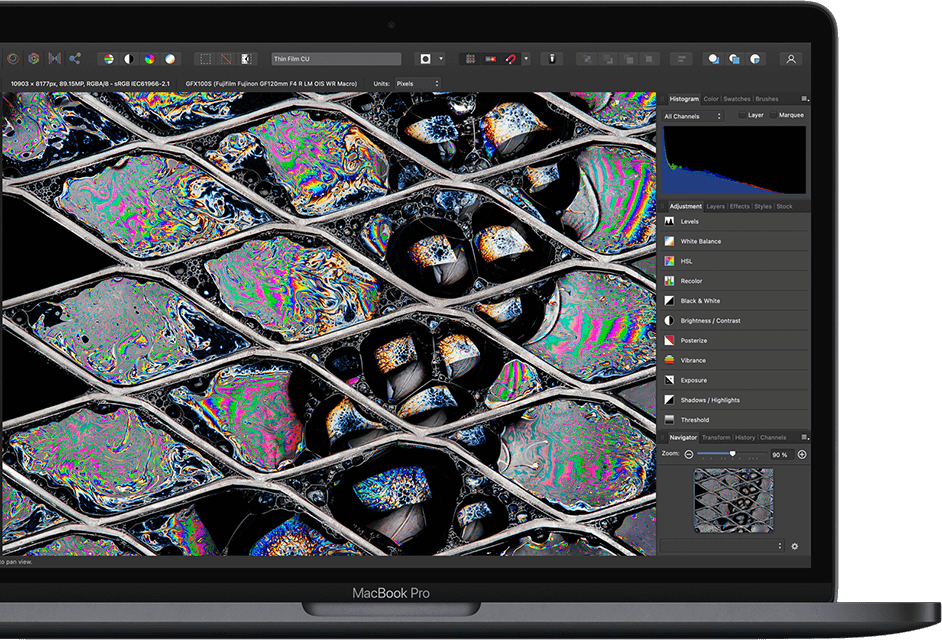This screenshot has height=640, width=942.
Task: Enable the Layer checkbox in Histogram
Action: [x=742, y=116]
